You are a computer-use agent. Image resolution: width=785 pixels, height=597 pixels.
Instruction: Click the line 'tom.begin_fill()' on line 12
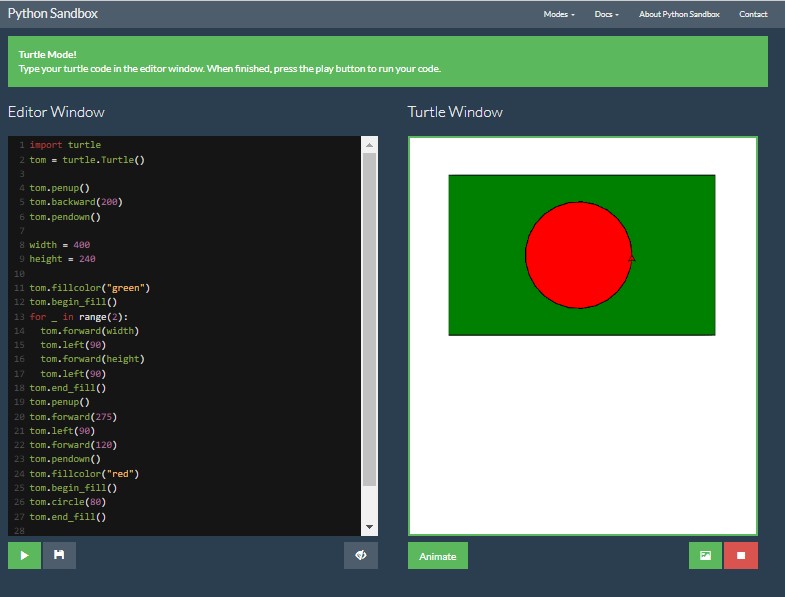pyautogui.click(x=73, y=302)
